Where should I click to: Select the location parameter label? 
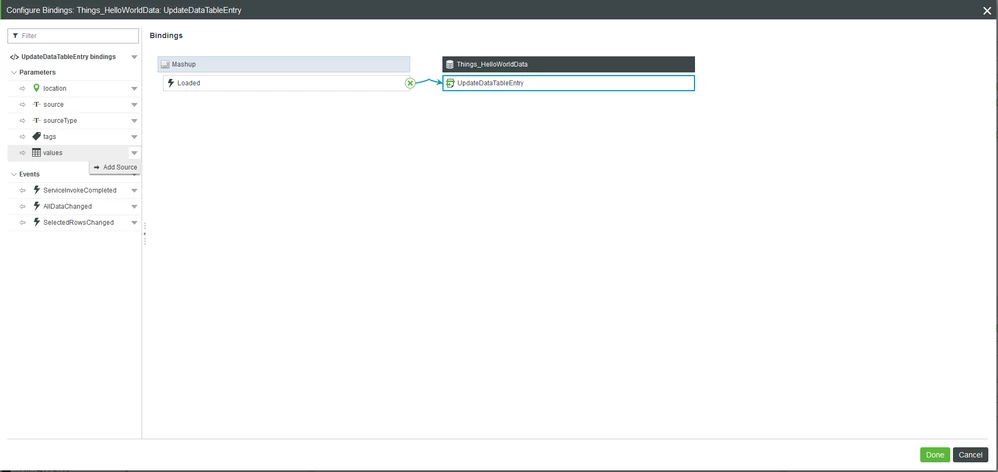click(x=55, y=88)
